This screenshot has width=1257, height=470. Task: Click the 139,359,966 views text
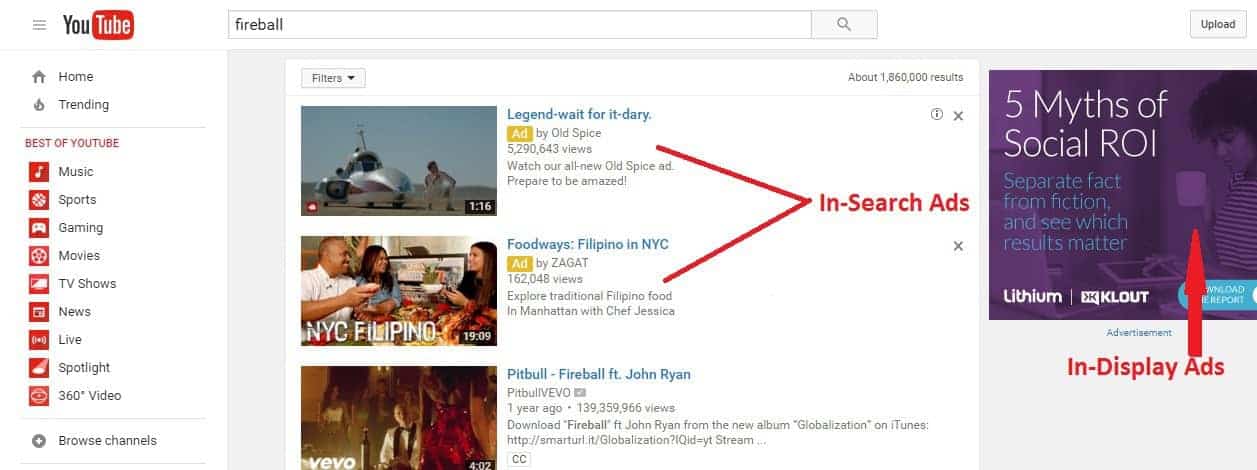pos(626,408)
